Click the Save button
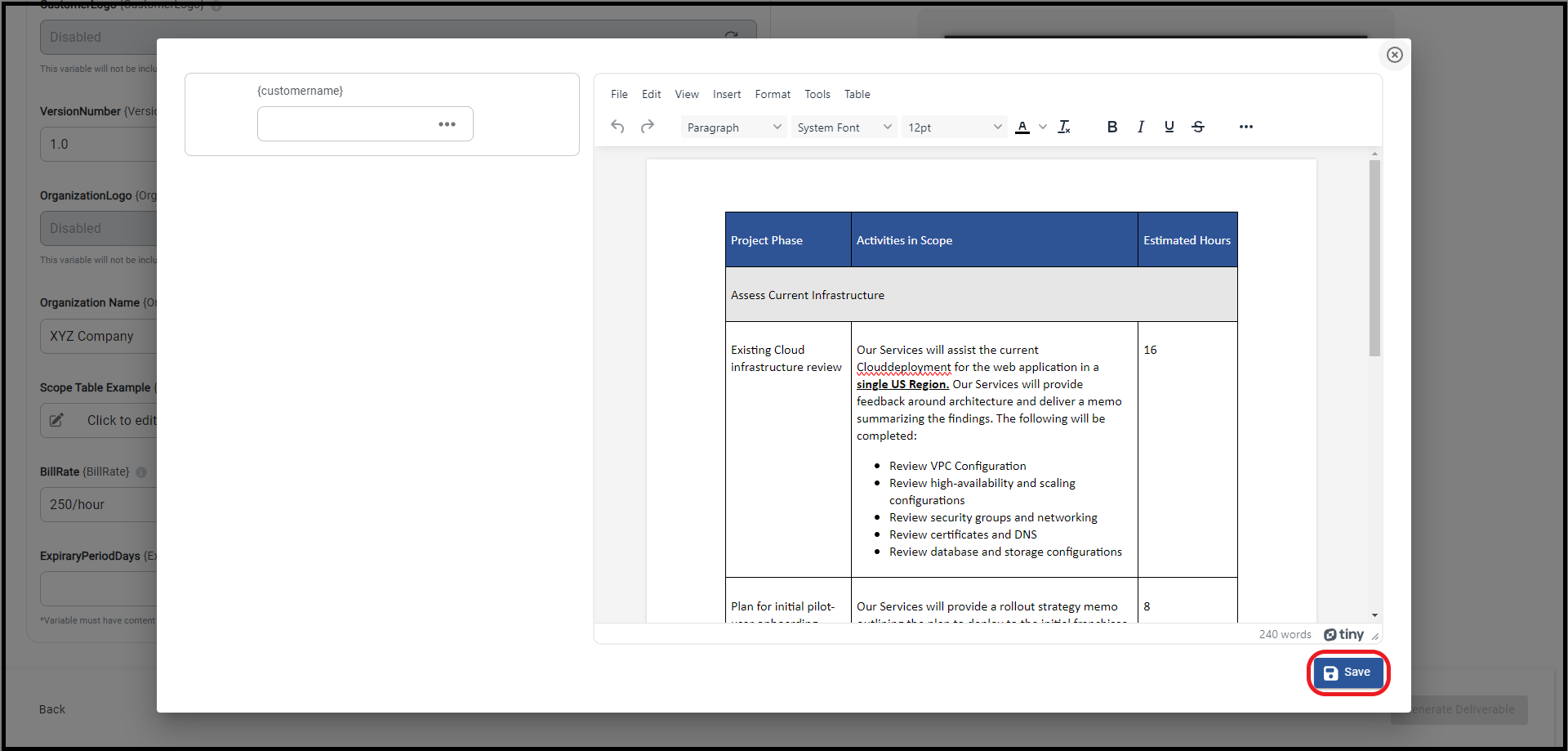 point(1348,673)
